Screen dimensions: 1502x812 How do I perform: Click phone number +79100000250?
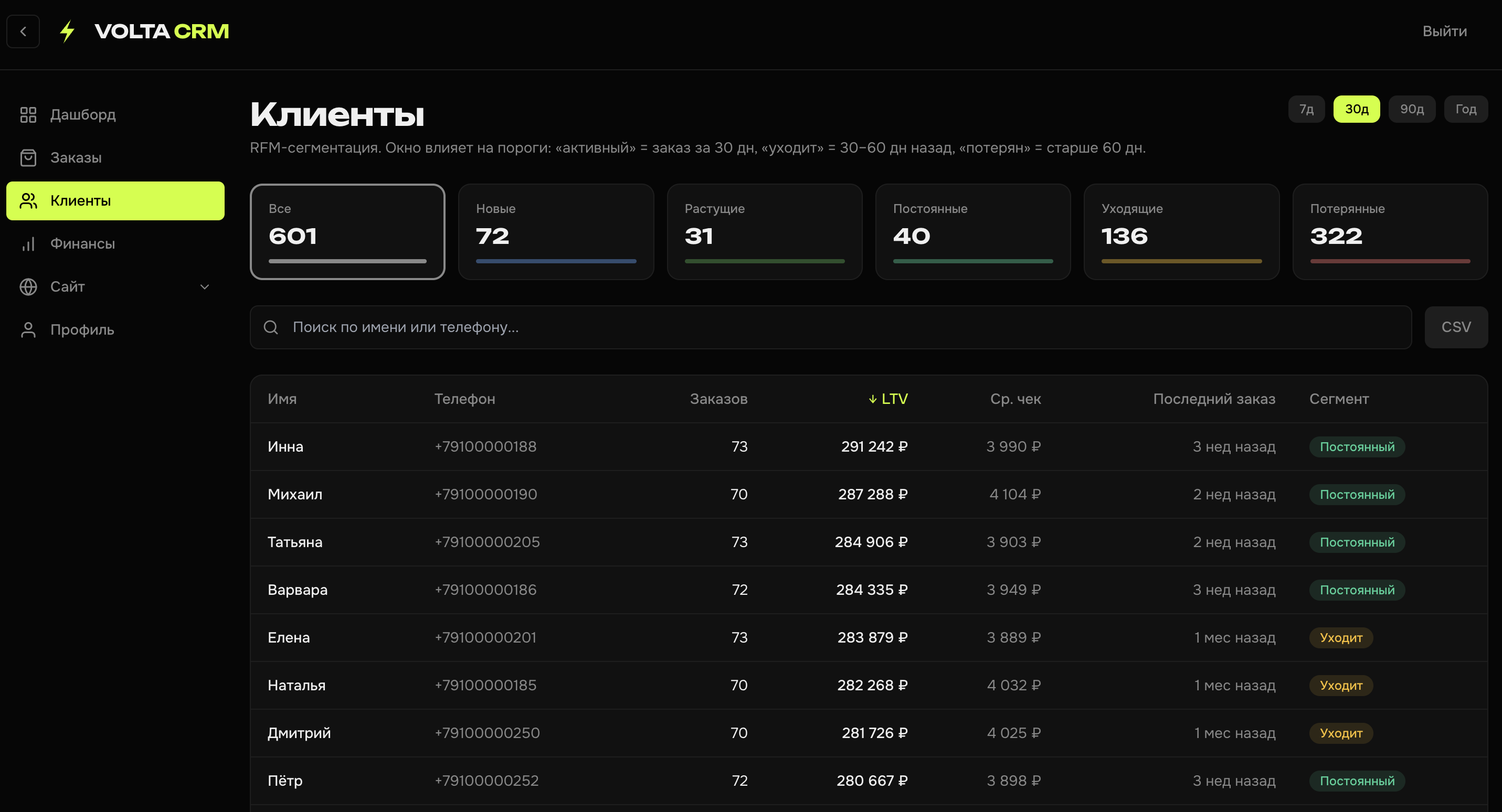tap(487, 734)
